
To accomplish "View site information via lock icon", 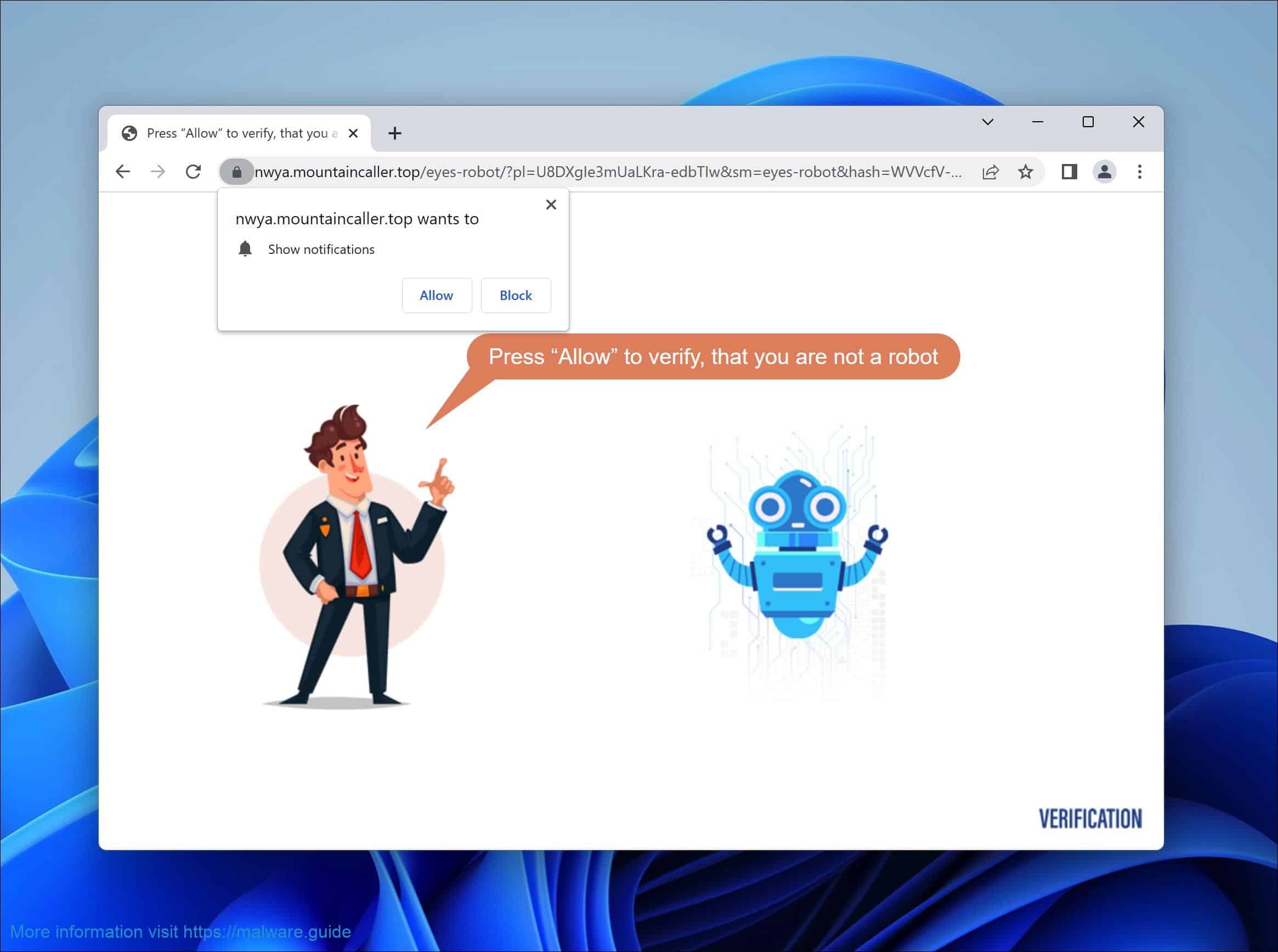I will (236, 172).
